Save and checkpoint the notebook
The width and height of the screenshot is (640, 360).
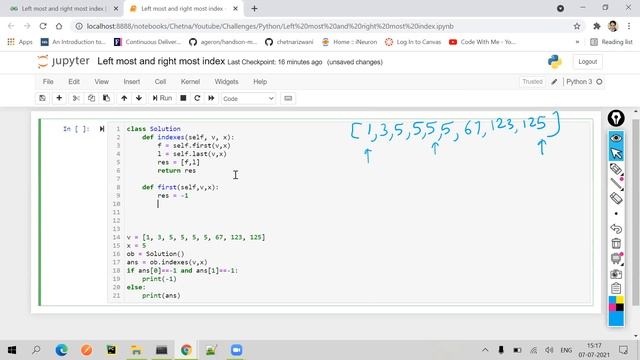[42, 98]
